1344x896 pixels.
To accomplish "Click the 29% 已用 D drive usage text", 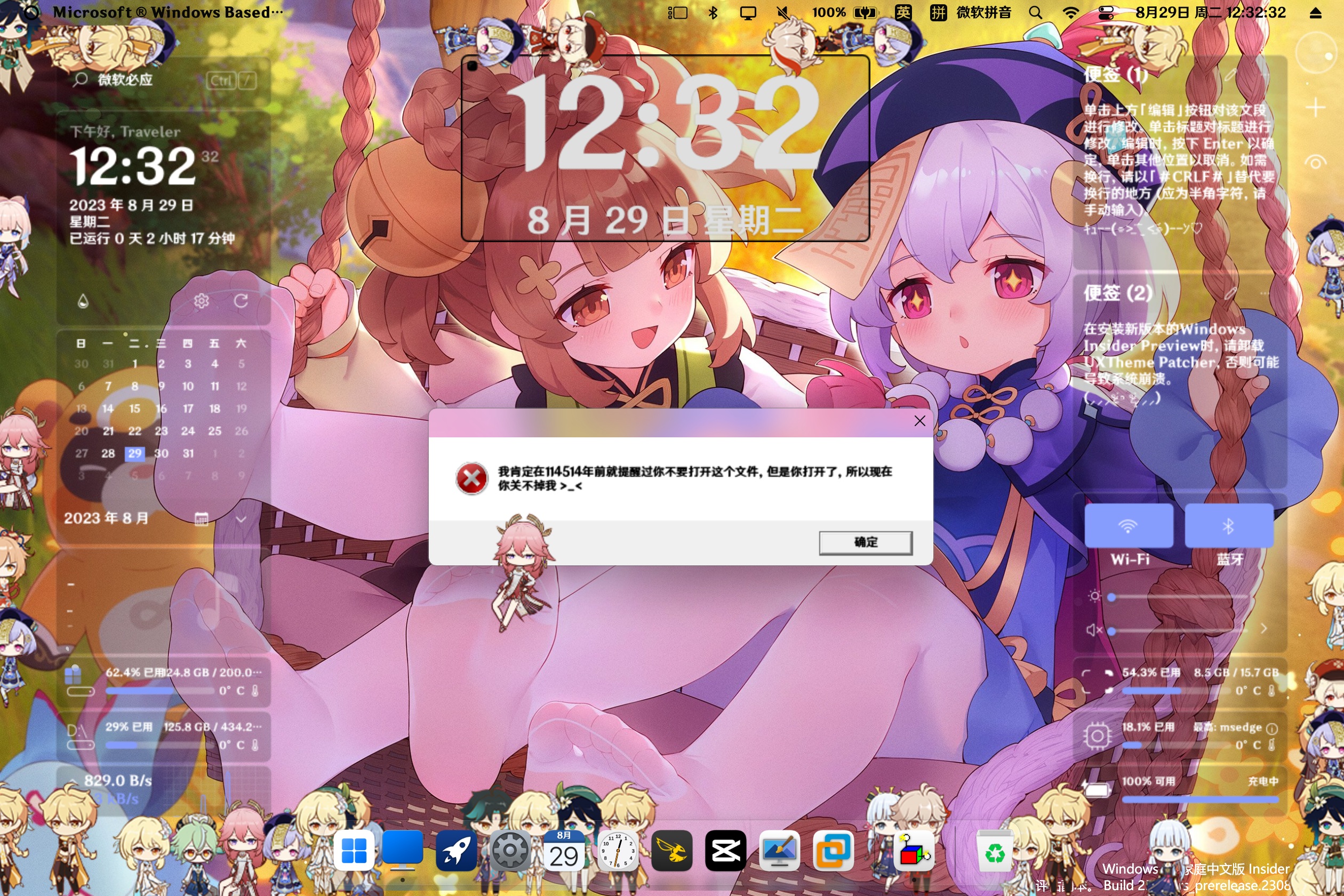I will (x=129, y=727).
